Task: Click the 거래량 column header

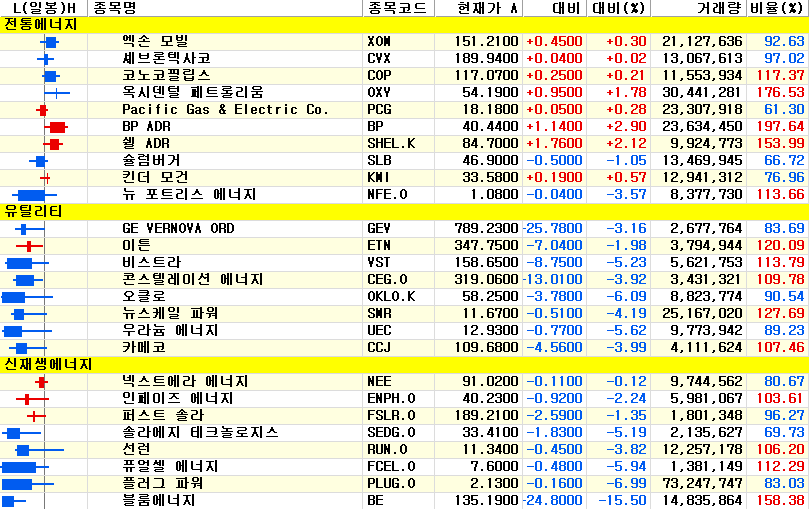Action: (718, 9)
